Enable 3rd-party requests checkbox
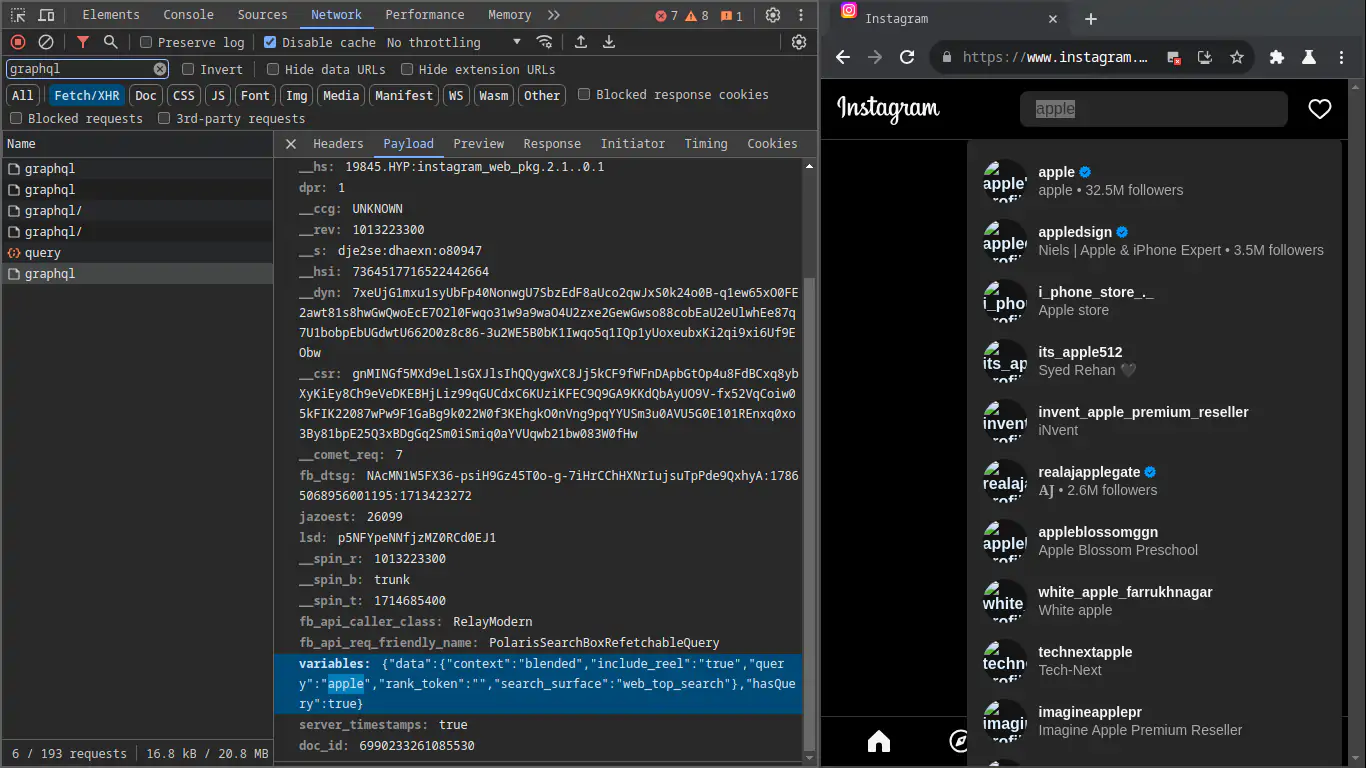This screenshot has height=768, width=1366. pos(164,118)
